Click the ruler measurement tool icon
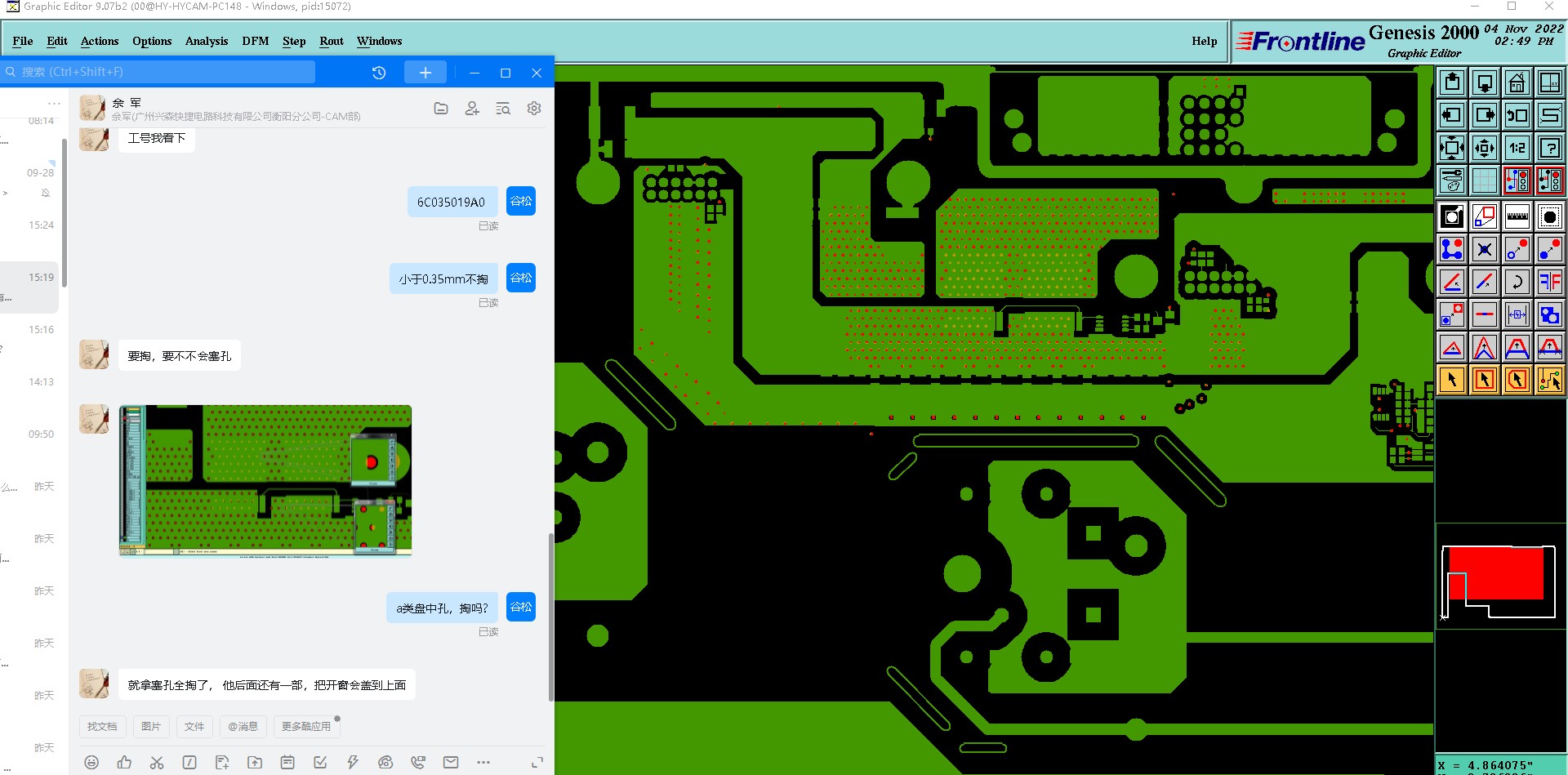1568x775 pixels. tap(1517, 216)
